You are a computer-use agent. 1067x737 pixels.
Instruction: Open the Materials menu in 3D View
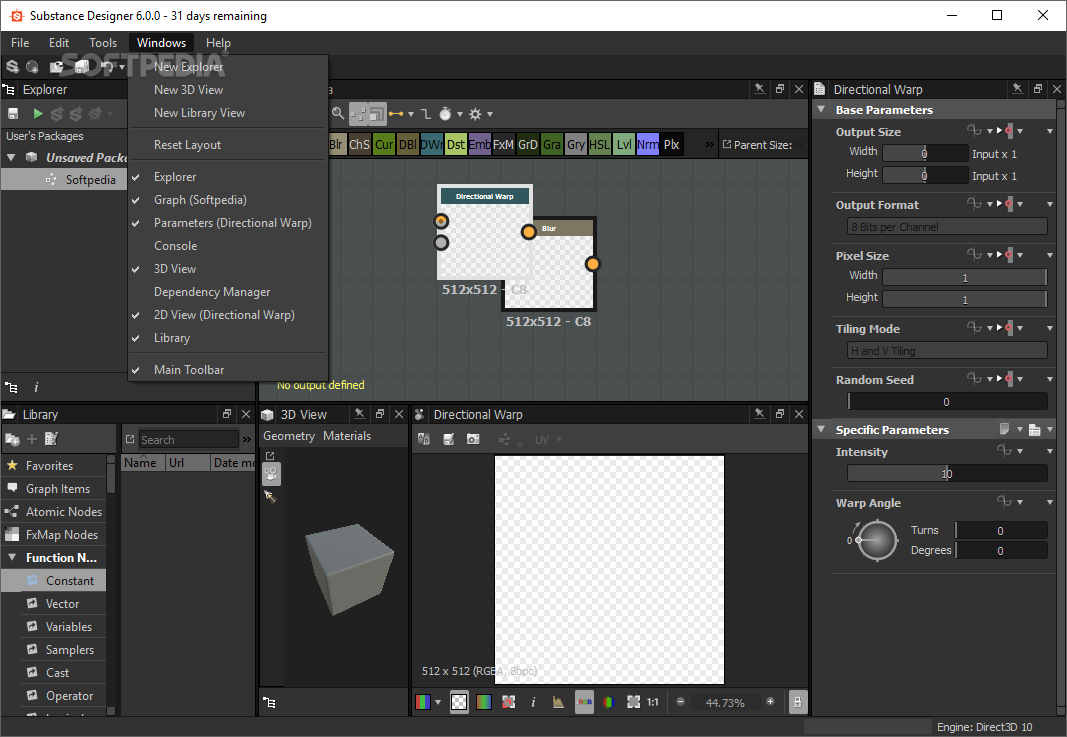(x=347, y=436)
